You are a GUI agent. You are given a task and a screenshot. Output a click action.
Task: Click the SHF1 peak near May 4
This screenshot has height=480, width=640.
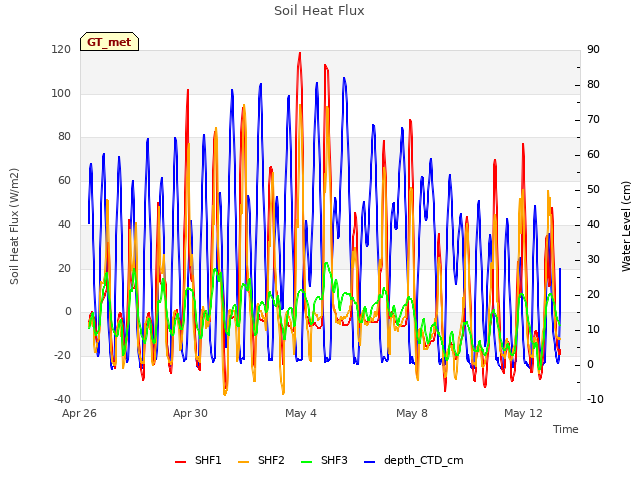300,53
